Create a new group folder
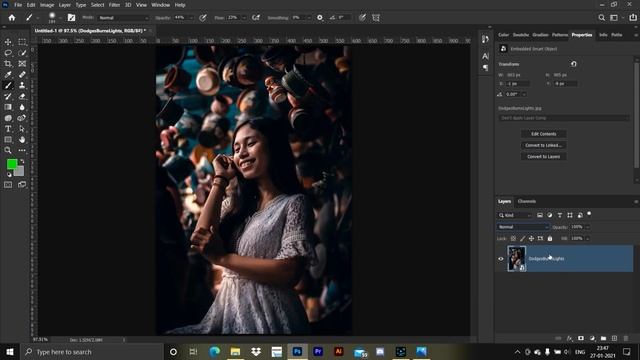 pos(603,338)
